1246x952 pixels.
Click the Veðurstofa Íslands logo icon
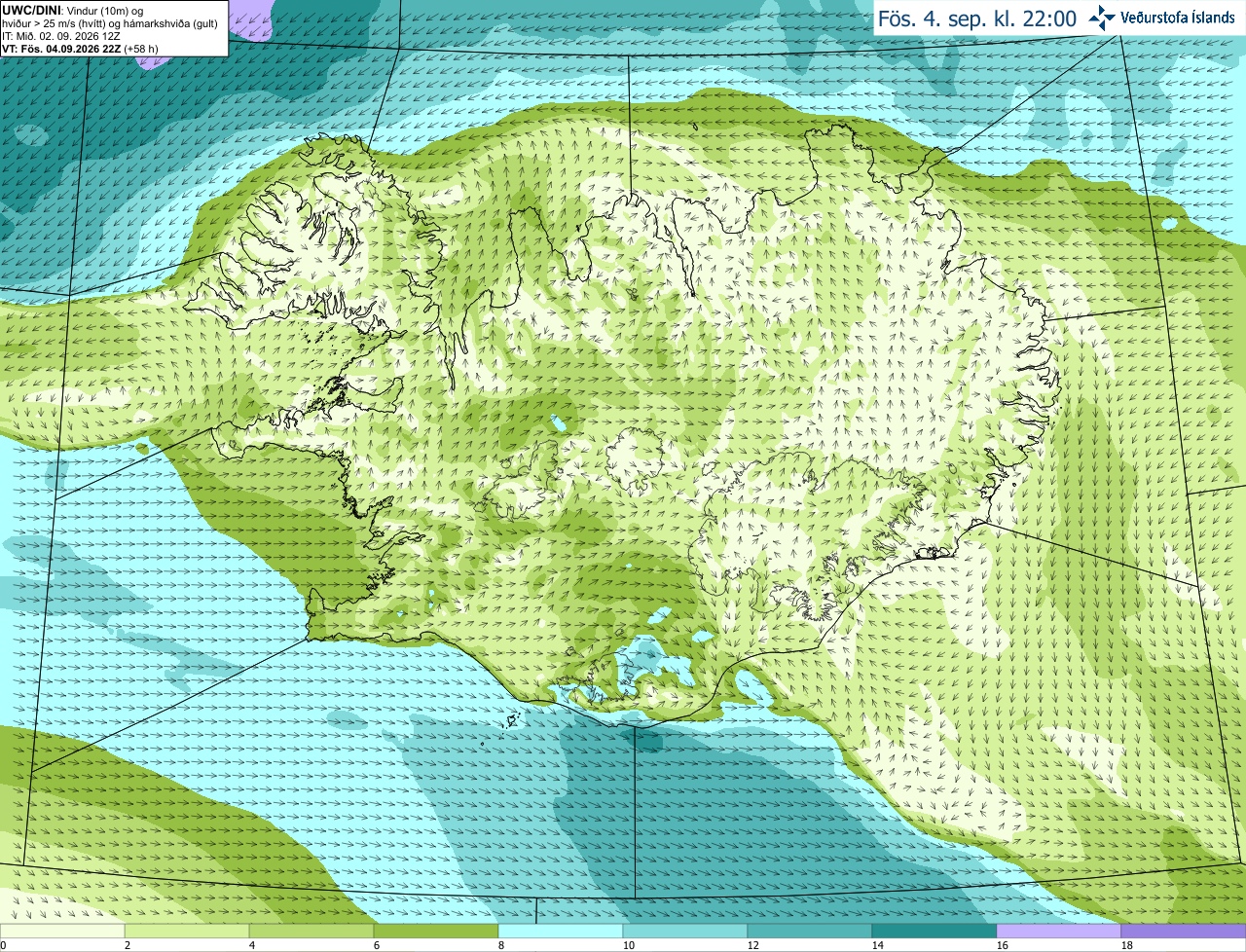click(x=1102, y=18)
